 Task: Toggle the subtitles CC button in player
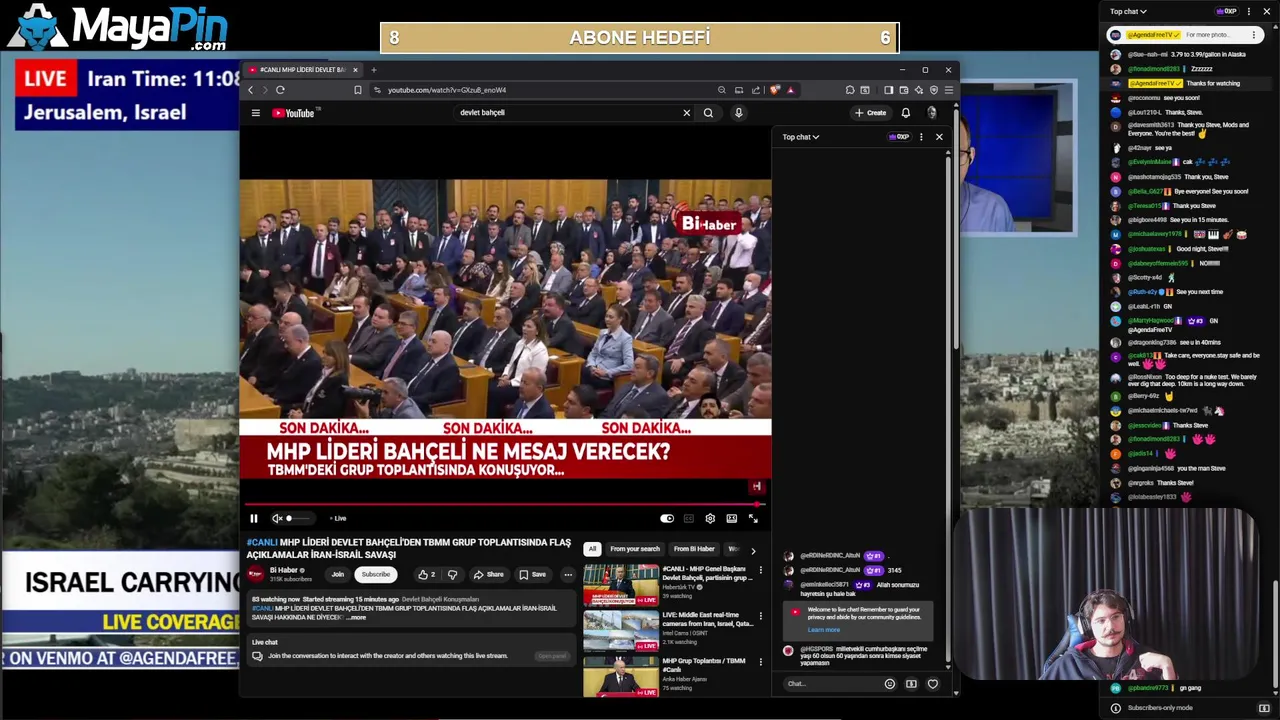point(689,518)
